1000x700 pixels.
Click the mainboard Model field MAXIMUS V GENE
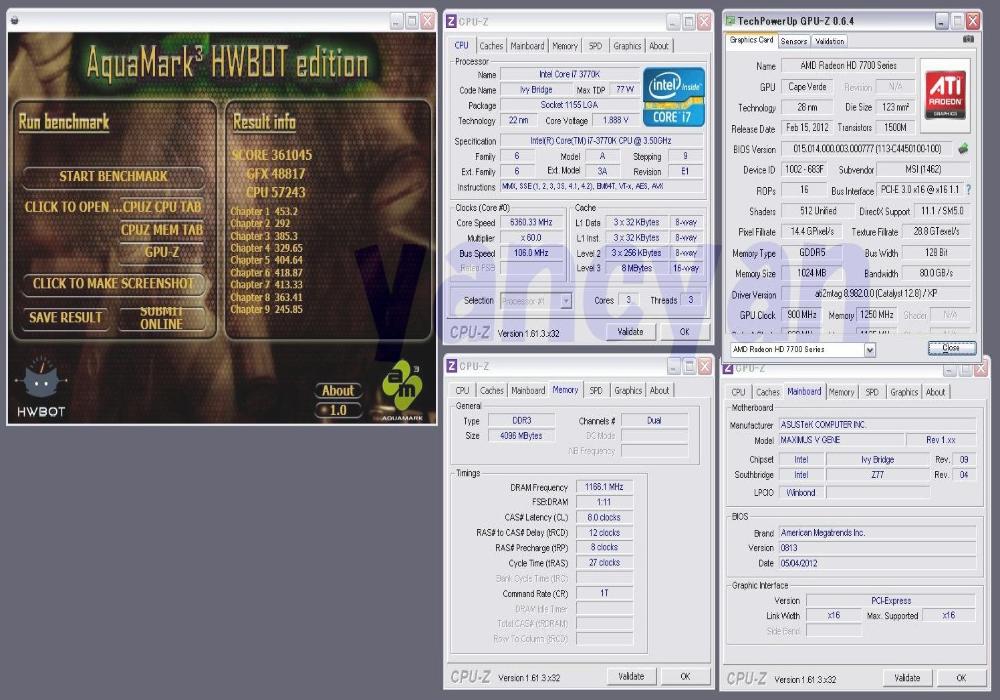pyautogui.click(x=841, y=440)
